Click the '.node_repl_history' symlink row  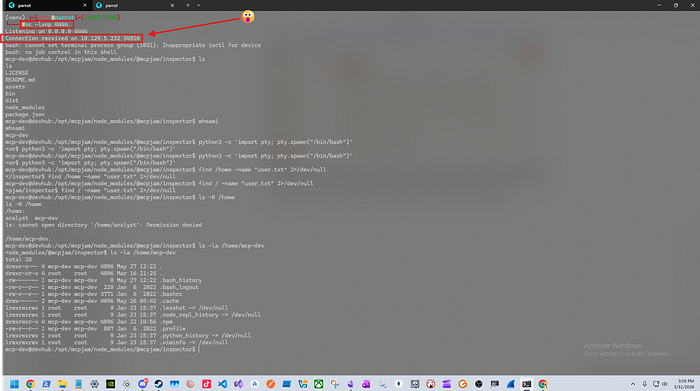point(133,315)
